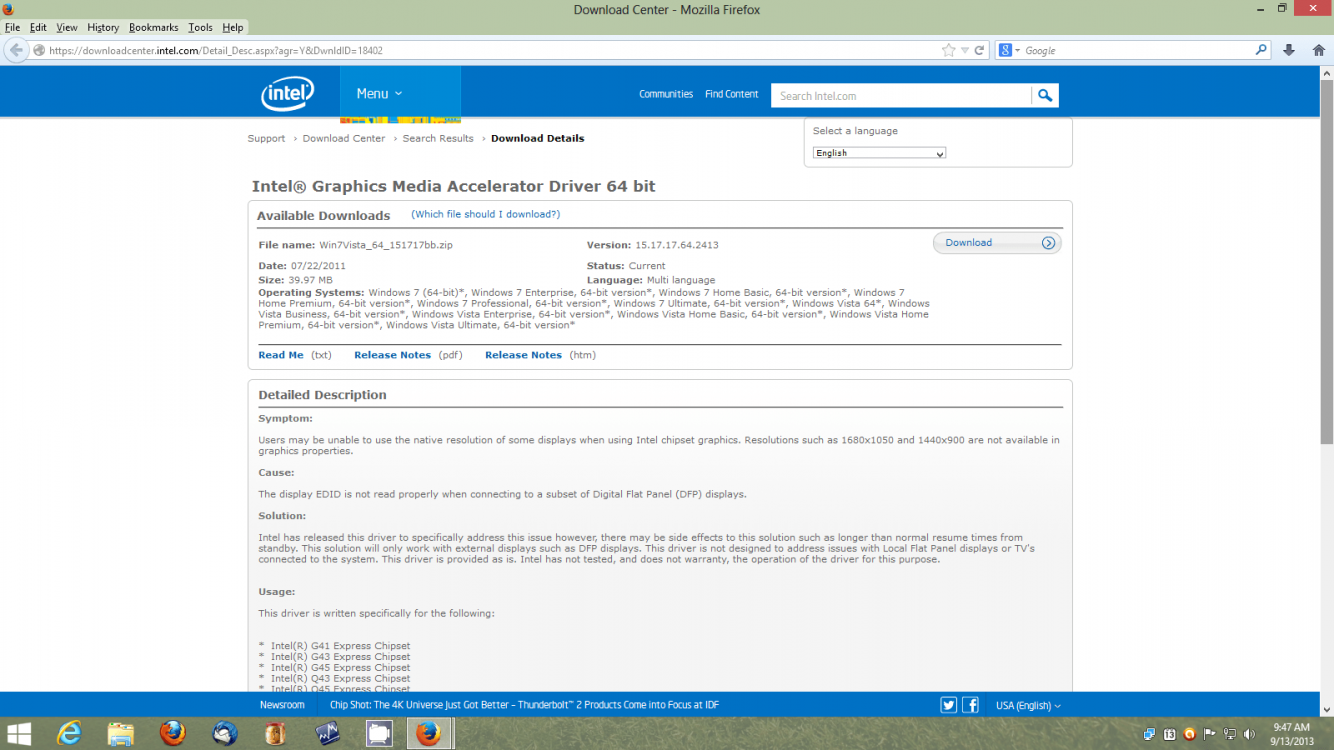The height and width of the screenshot is (750, 1334).
Task: Click the first Firefox taskbar icon
Action: [173, 734]
